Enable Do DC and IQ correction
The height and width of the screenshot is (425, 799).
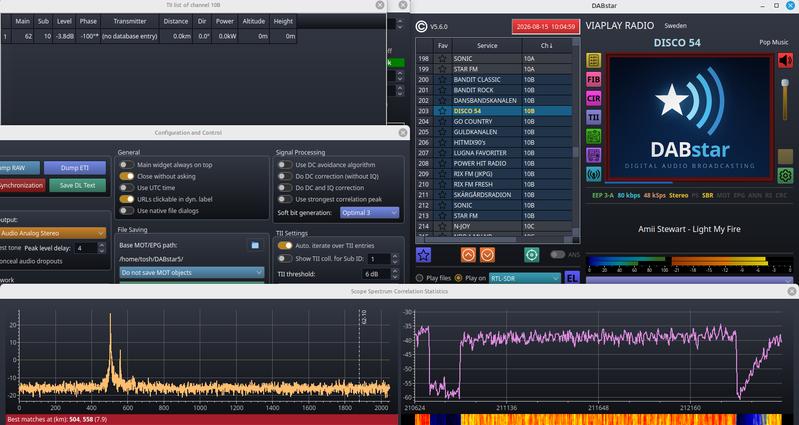(x=285, y=188)
